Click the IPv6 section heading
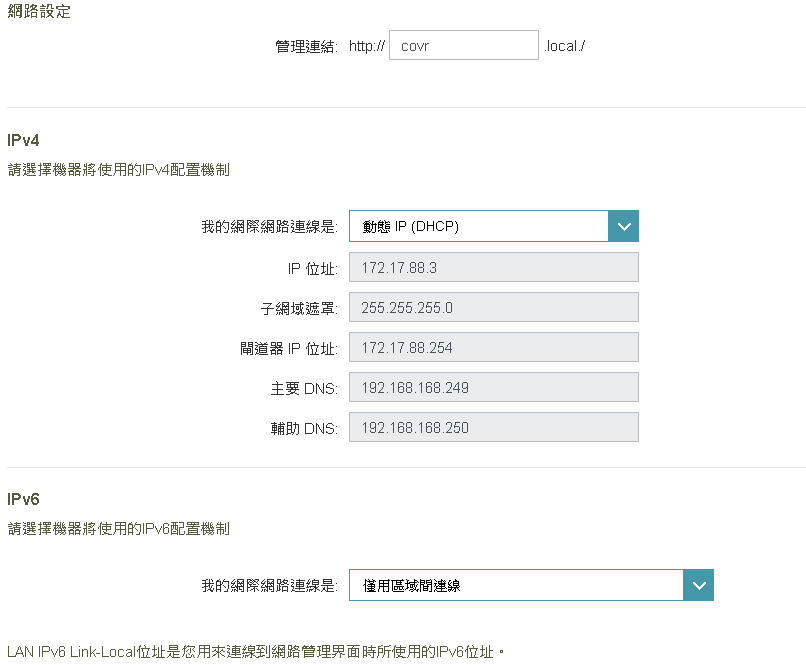The height and width of the screenshot is (665, 806). (x=23, y=498)
